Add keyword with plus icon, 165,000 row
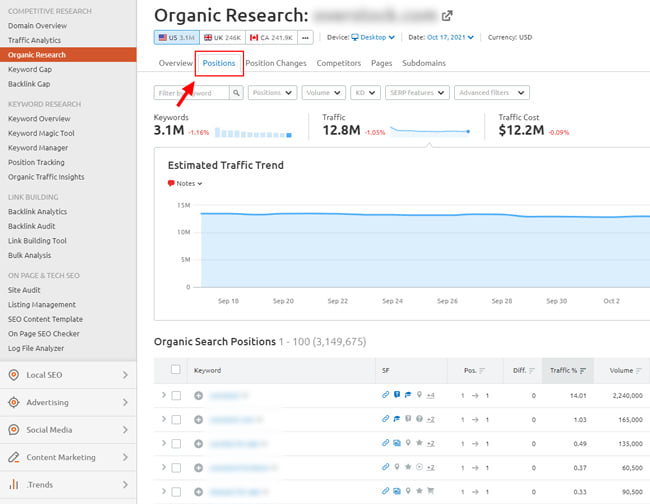The image size is (650, 504). (199, 420)
